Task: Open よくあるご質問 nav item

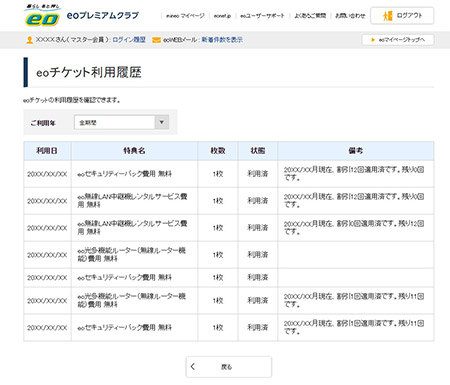Action: (x=310, y=16)
